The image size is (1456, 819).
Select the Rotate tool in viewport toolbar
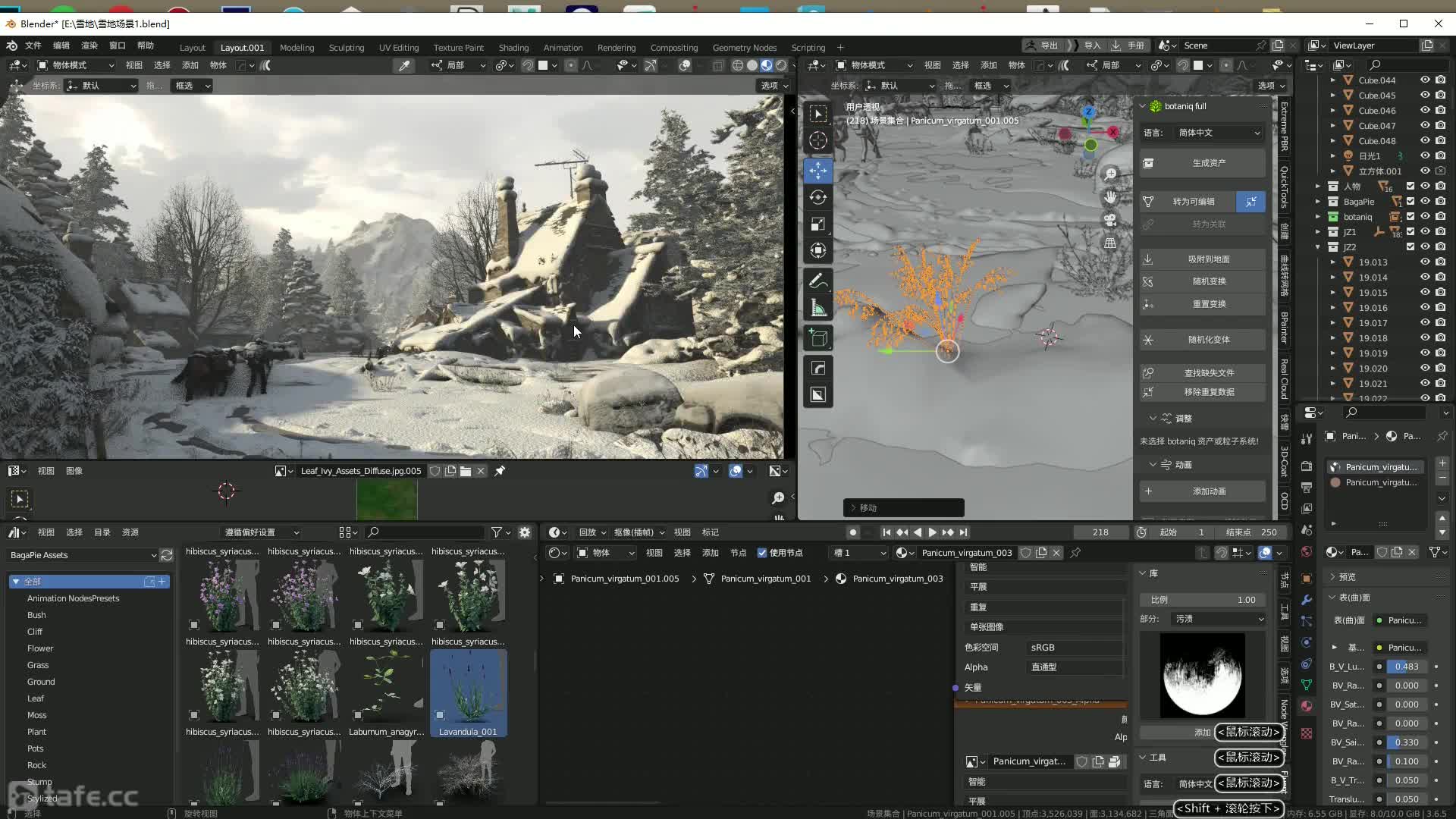(817, 197)
